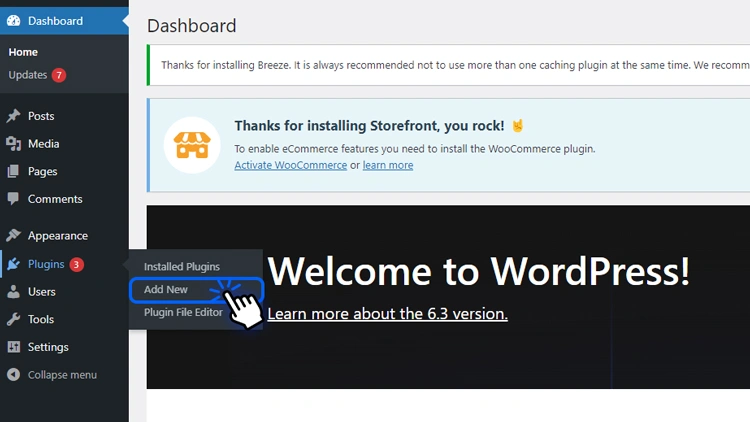Open the Plugin File Editor entry

pos(183,312)
